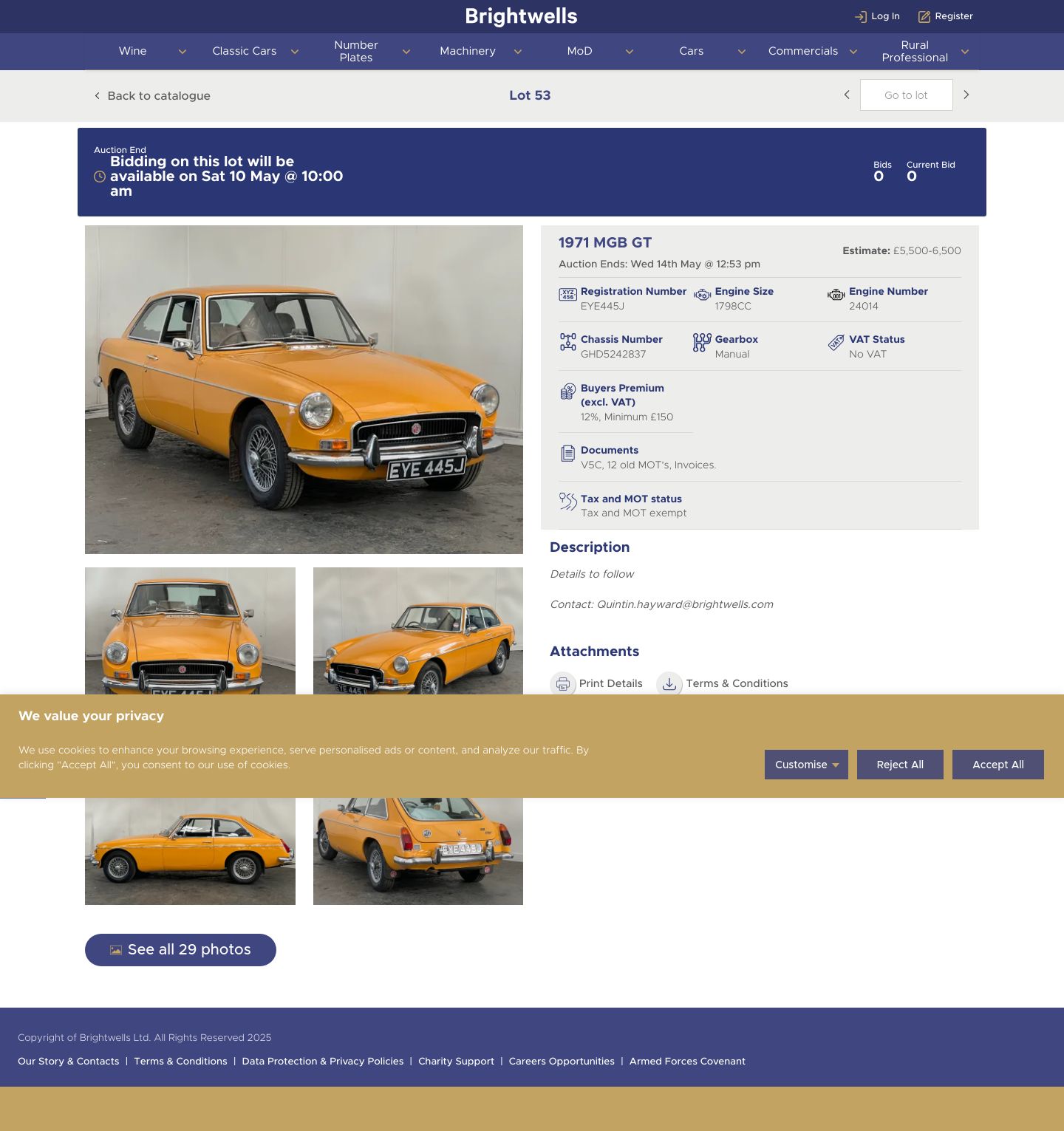Click the Register link
Screen dimensions: 1064x1131
[x=954, y=16]
